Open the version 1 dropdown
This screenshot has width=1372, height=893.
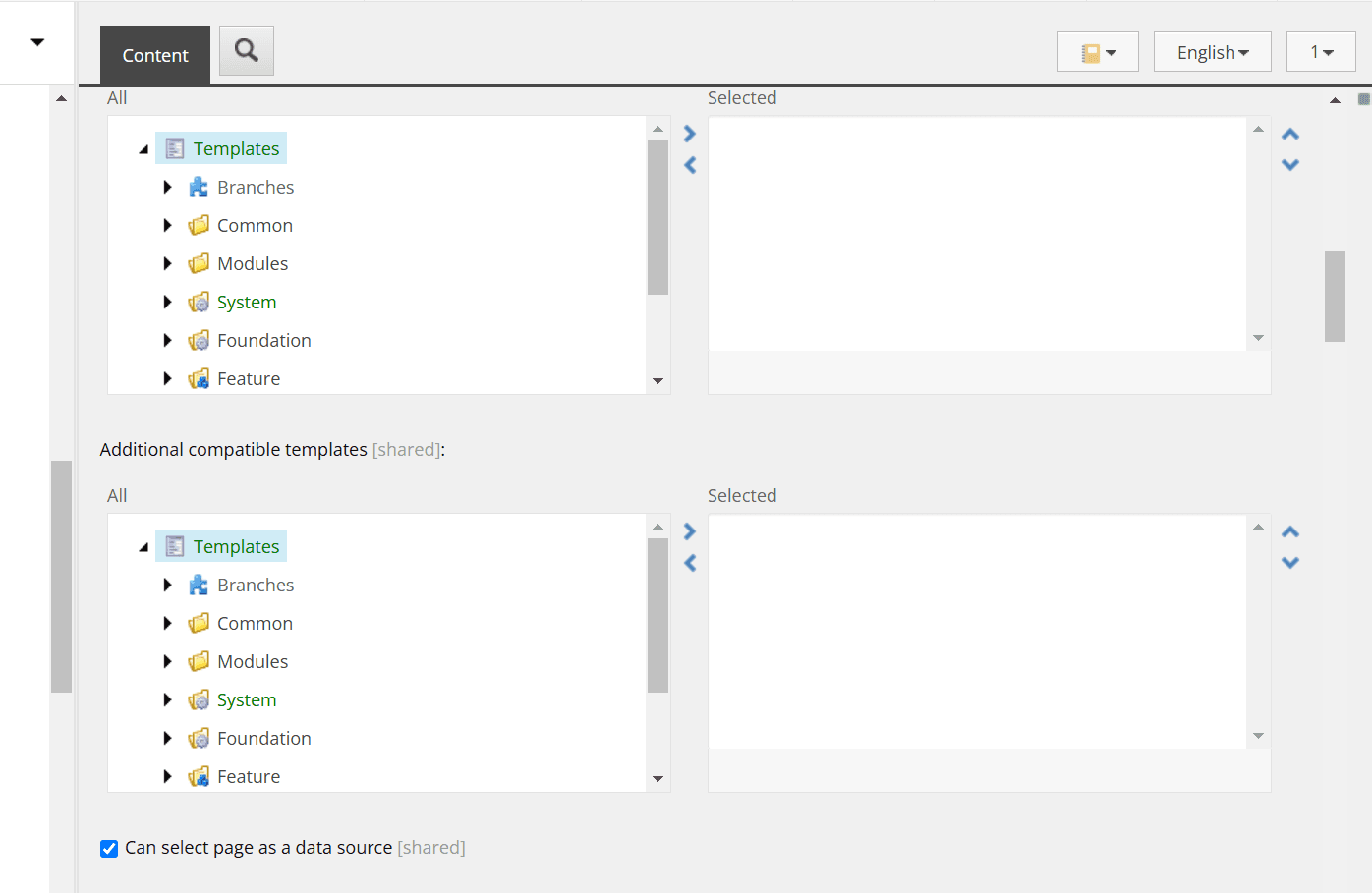(1321, 52)
